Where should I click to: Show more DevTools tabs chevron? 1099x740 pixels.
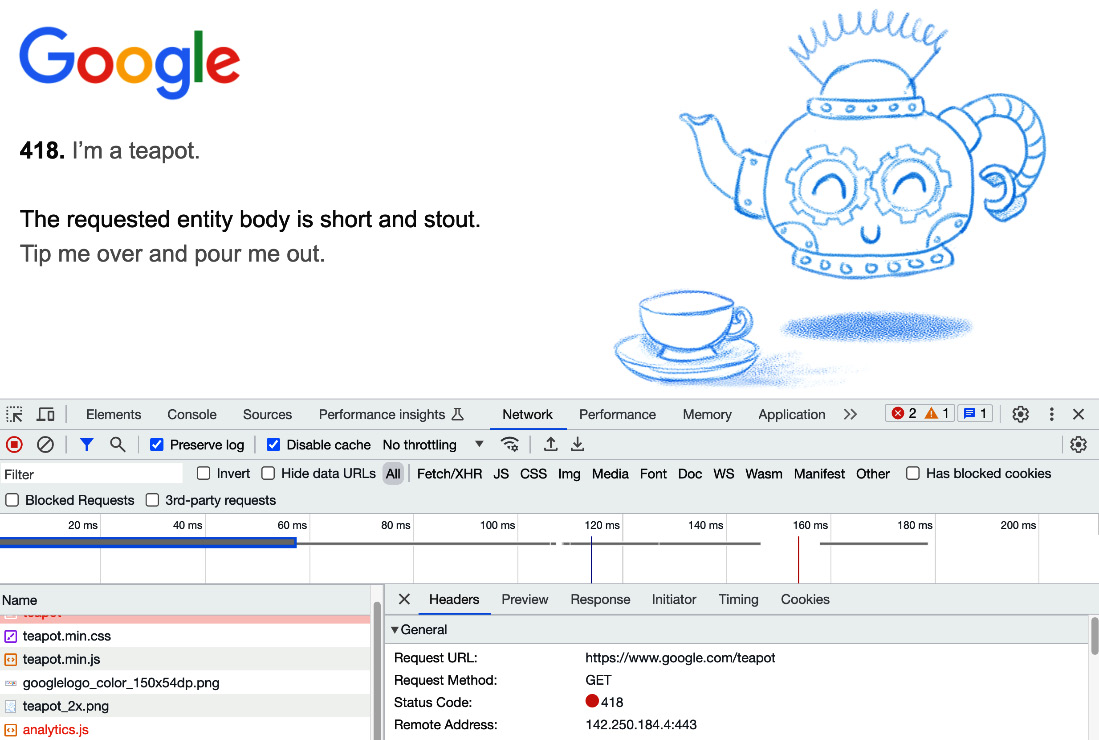tap(850, 414)
